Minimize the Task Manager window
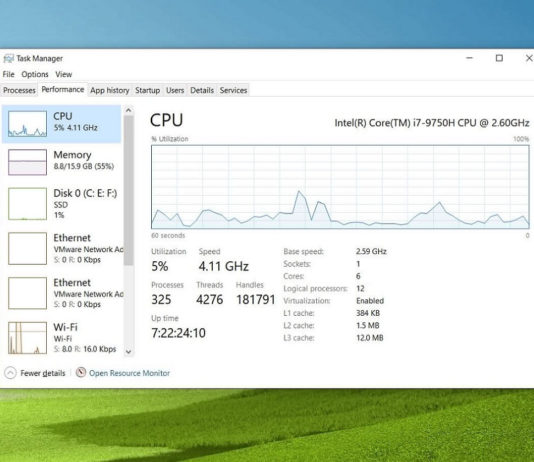Viewport: 534px width, 462px height. pyautogui.click(x=469, y=58)
